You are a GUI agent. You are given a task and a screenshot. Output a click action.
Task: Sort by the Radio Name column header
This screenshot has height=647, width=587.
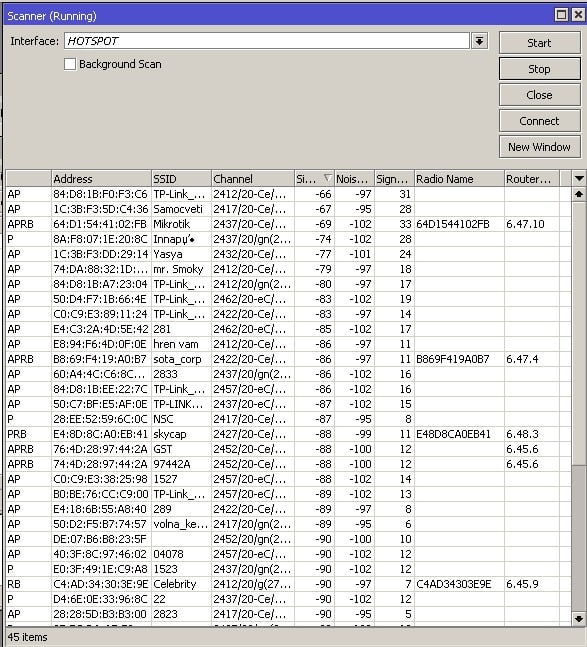coord(459,179)
